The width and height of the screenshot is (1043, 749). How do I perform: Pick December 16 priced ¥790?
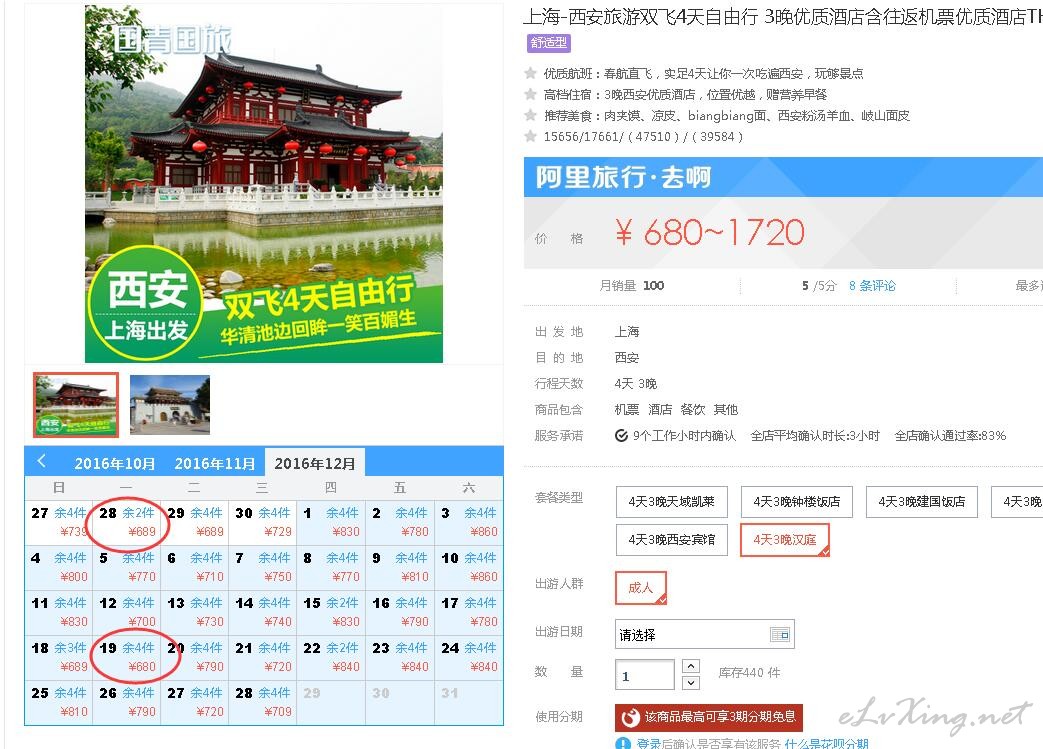pyautogui.click(x=400, y=612)
